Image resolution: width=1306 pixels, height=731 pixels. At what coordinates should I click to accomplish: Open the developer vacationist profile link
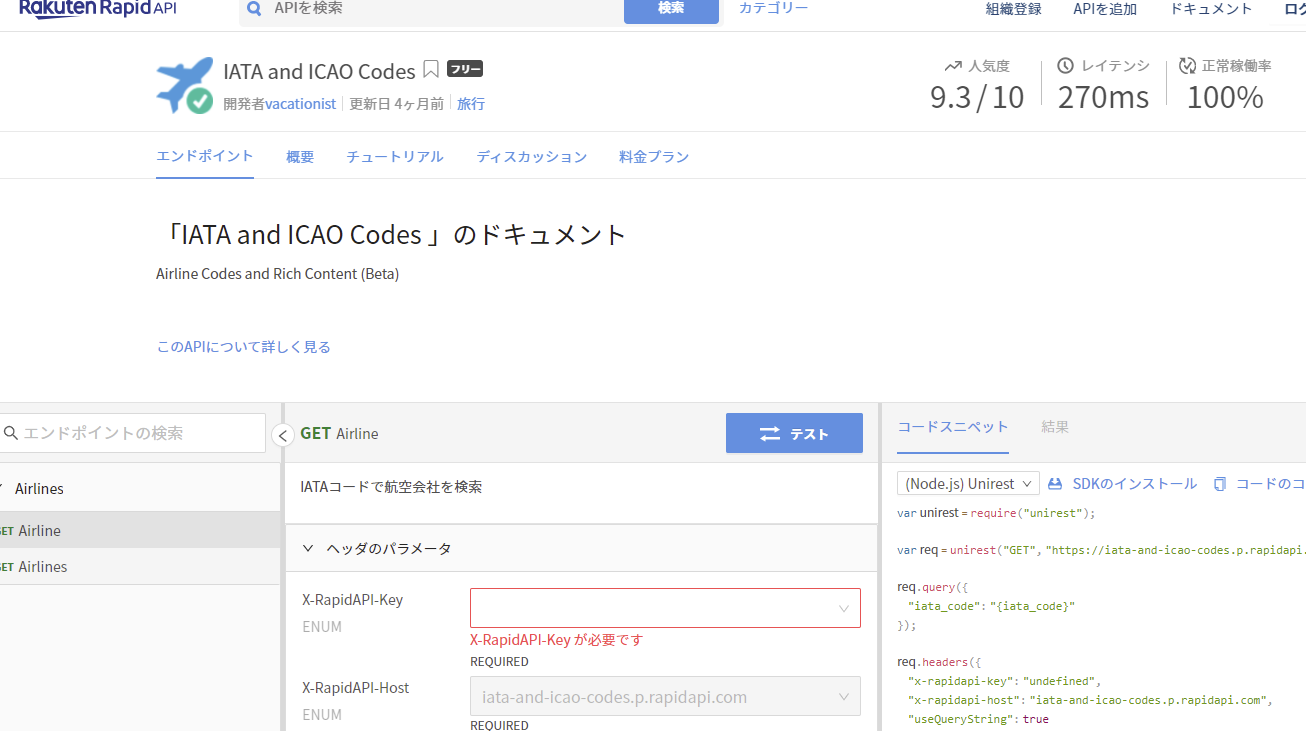(300, 104)
